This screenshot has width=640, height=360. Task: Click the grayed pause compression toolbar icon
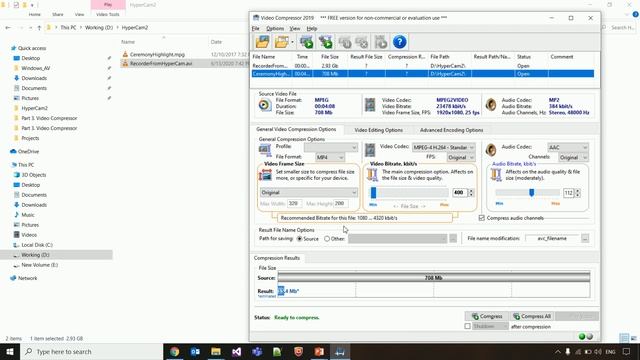pyautogui.click(x=345, y=42)
